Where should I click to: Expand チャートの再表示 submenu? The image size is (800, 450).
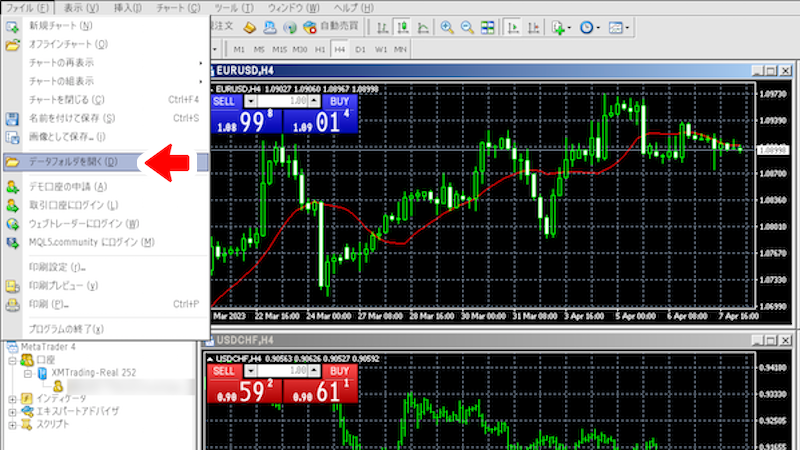105,63
